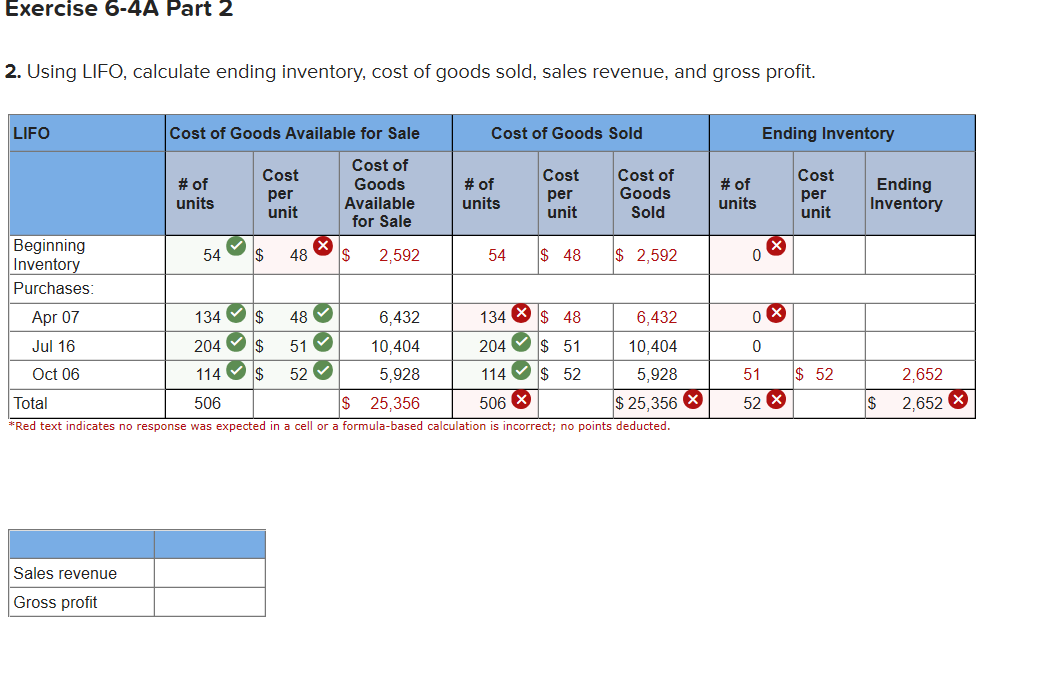Click red X beside total cost of goods sold 25,356
Screen dimensions: 1051x681
693,399
